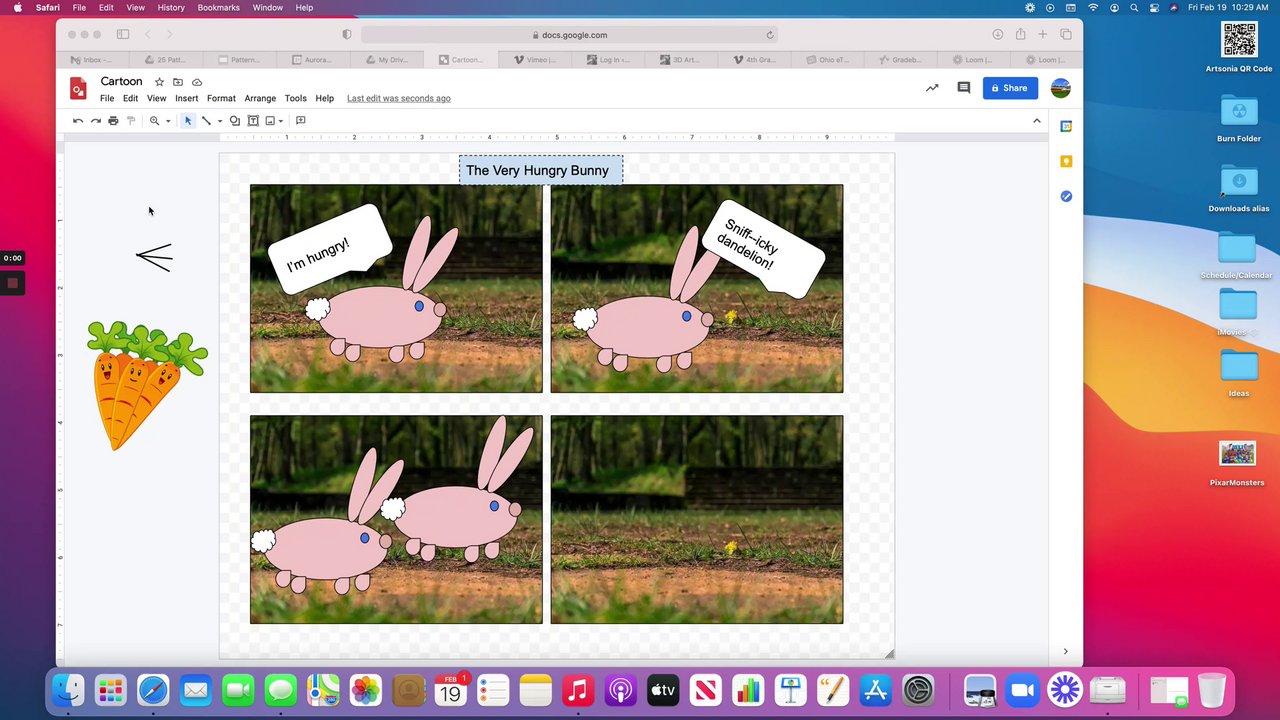The width and height of the screenshot is (1280, 720).
Task: Open the zoom level dropdown arrow
Action: point(168,121)
